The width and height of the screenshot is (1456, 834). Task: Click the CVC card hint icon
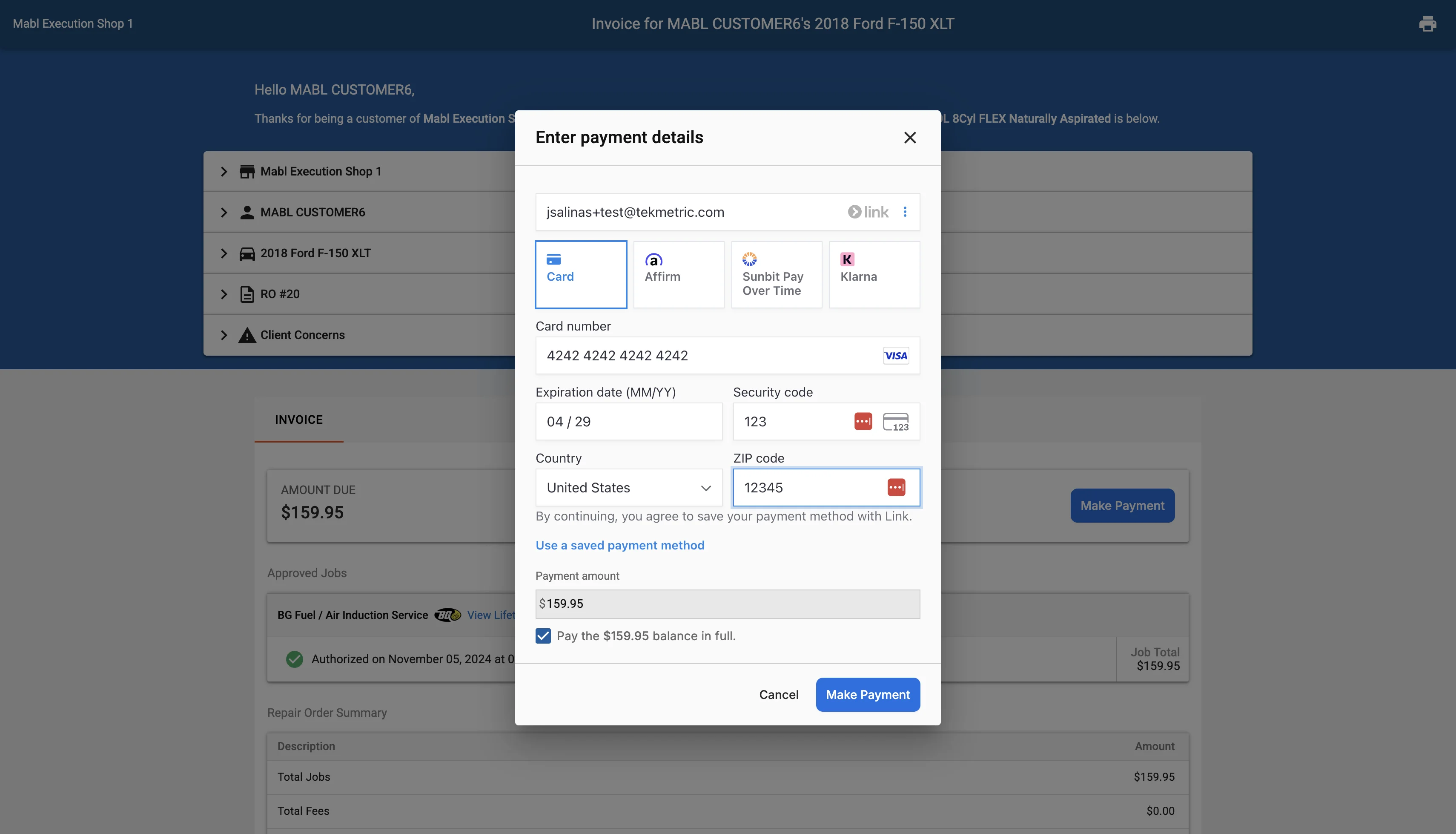[x=896, y=422]
